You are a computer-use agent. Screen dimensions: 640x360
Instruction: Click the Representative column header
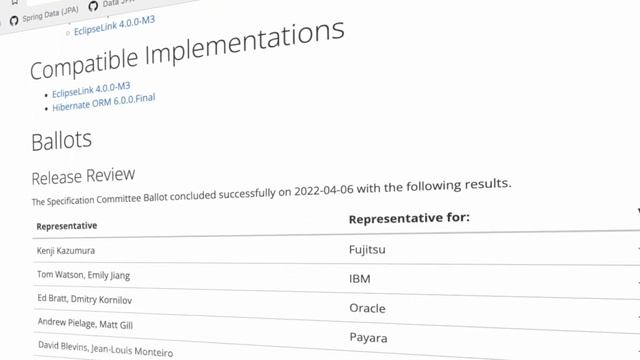67,226
